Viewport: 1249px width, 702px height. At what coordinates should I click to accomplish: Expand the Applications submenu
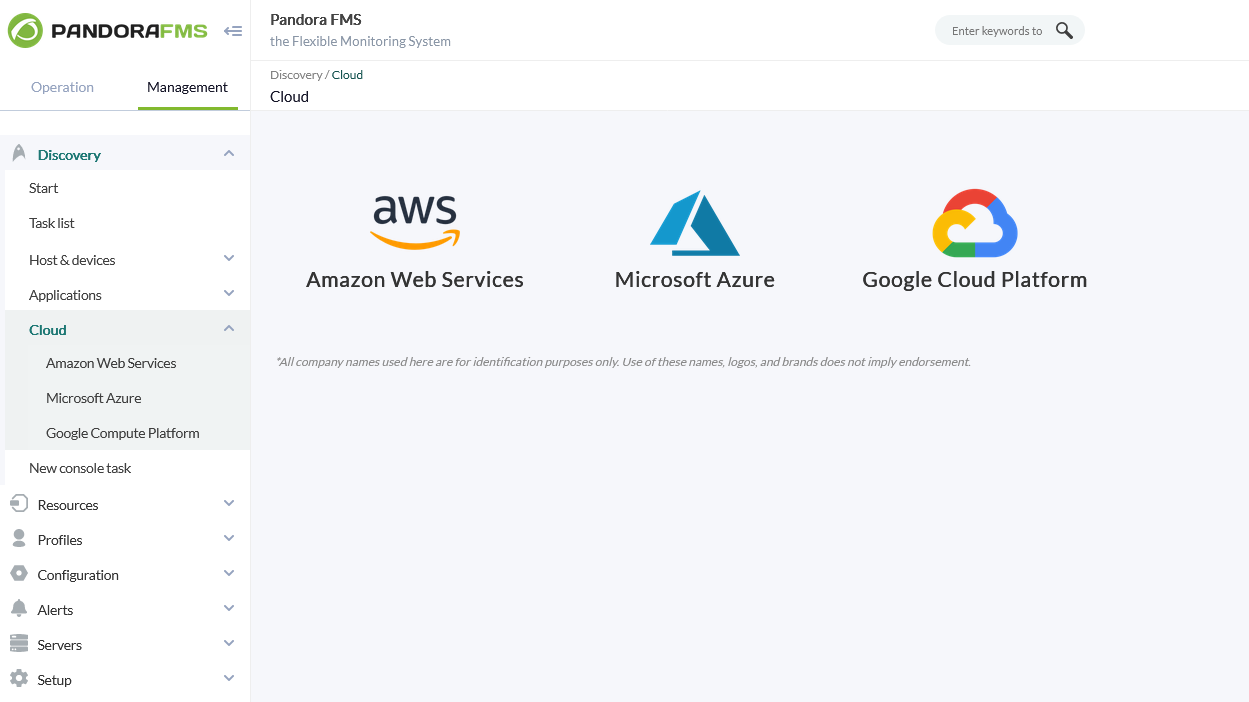229,294
